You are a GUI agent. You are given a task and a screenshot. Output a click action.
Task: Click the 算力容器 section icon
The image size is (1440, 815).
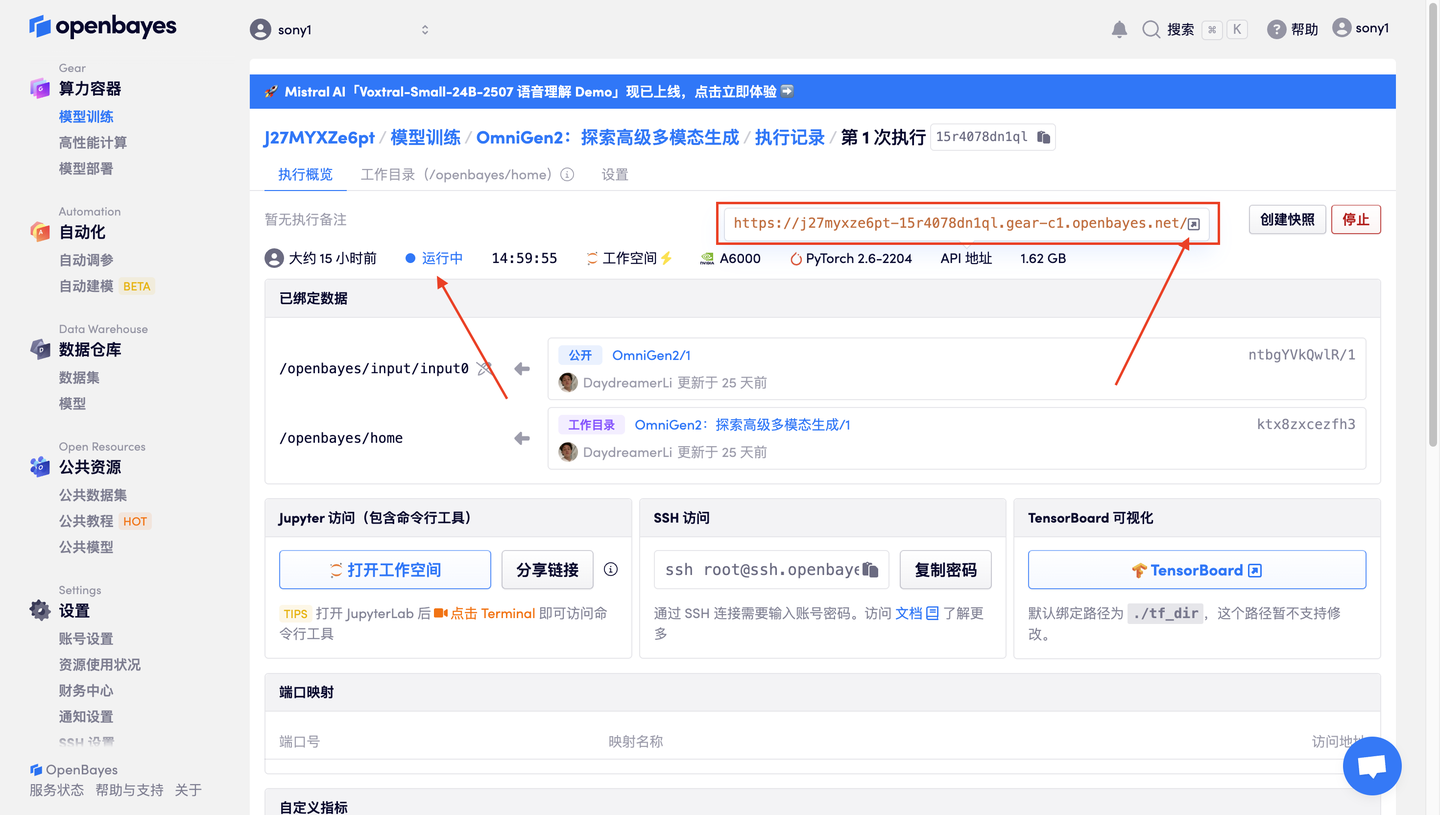coord(40,89)
